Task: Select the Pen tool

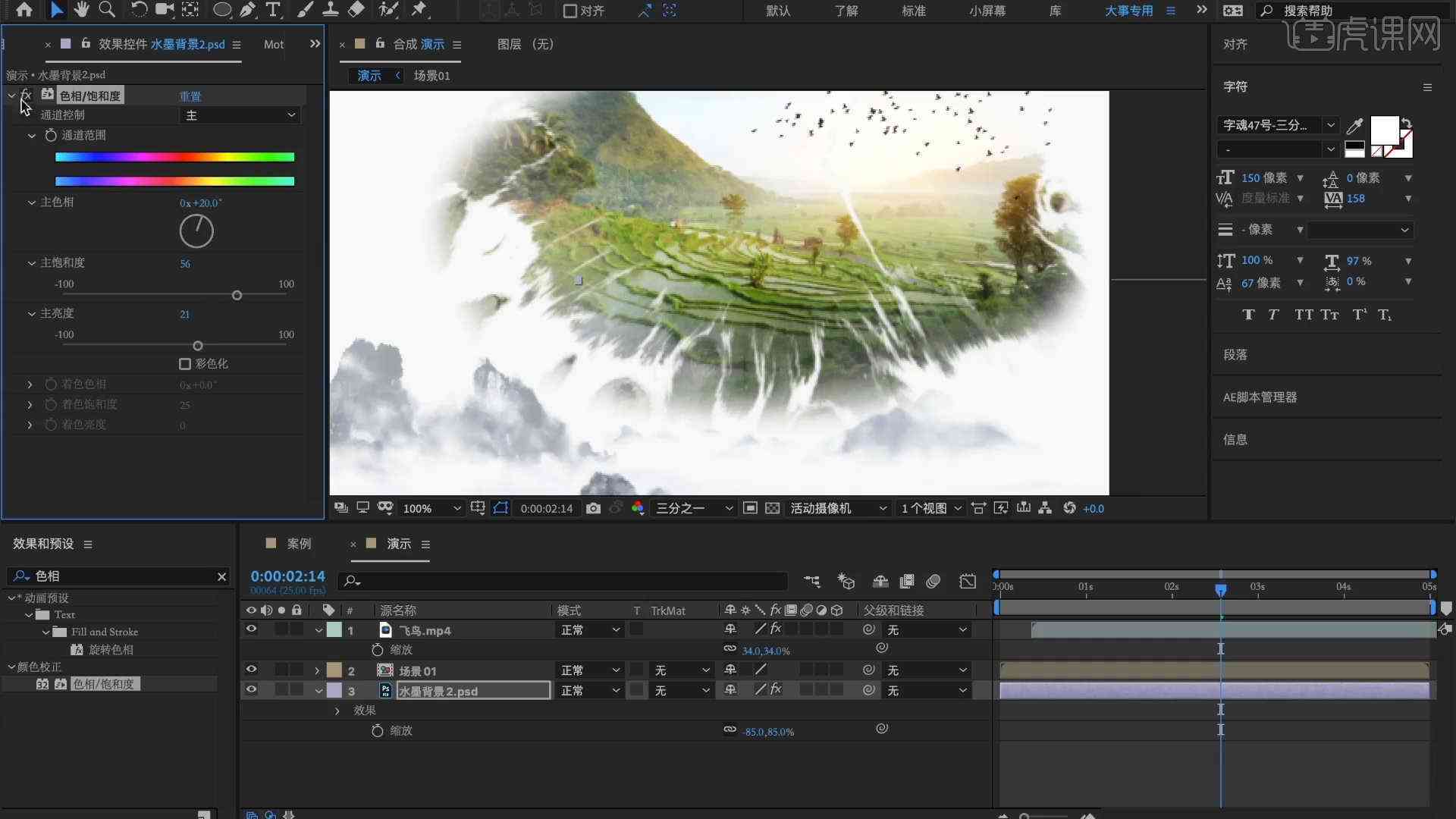Action: pos(247,10)
